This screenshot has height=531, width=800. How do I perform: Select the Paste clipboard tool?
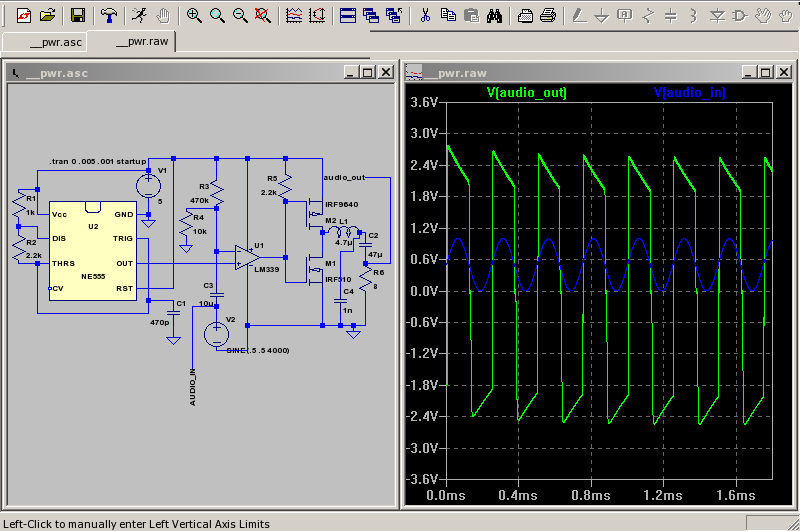471,15
